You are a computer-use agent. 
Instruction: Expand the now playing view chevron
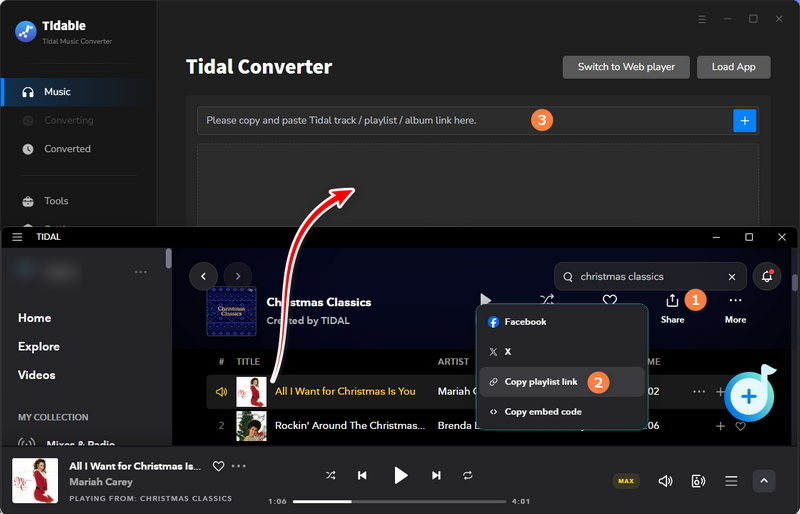(x=764, y=481)
